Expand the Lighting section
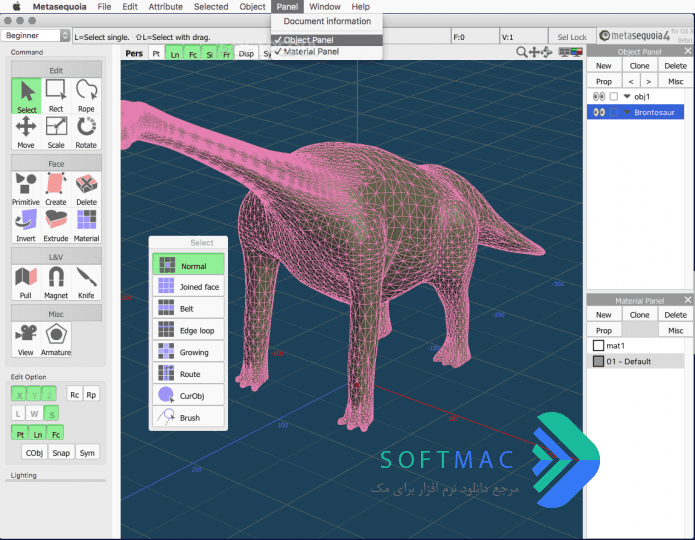The height and width of the screenshot is (540, 695). click(x=23, y=475)
